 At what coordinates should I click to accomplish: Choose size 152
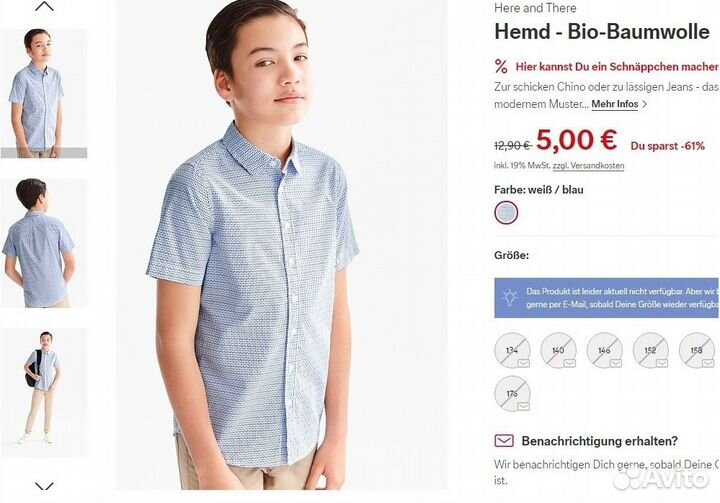pos(651,349)
